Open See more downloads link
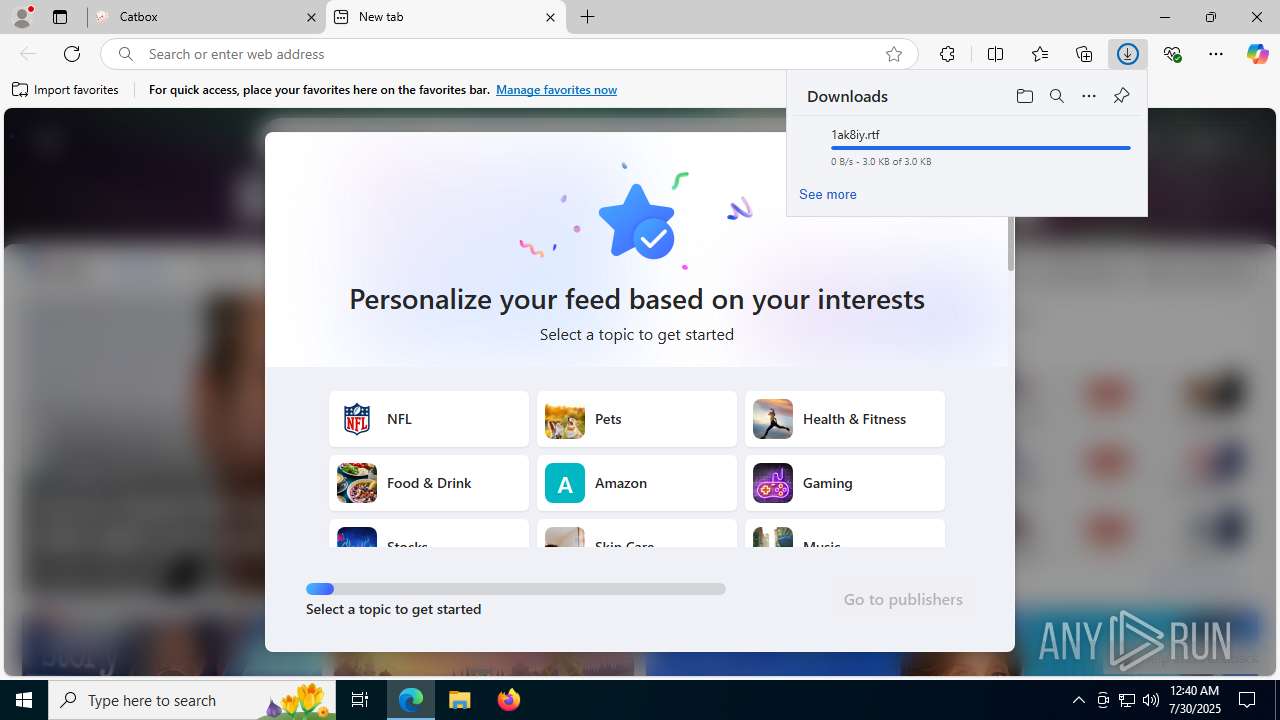Viewport: 1280px width, 720px height. click(828, 194)
